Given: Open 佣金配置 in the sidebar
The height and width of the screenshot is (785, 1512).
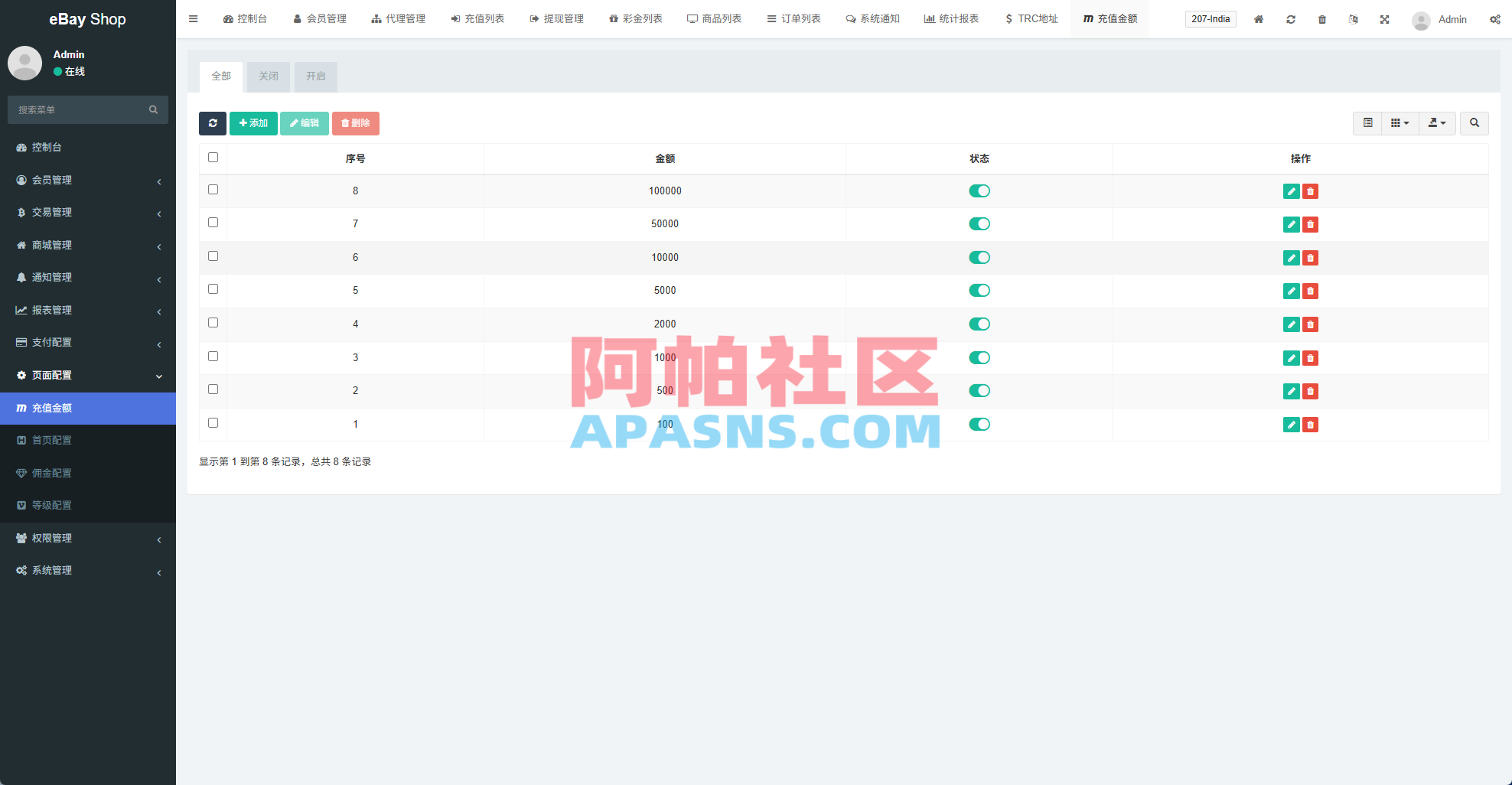Looking at the screenshot, I should pyautogui.click(x=88, y=474).
